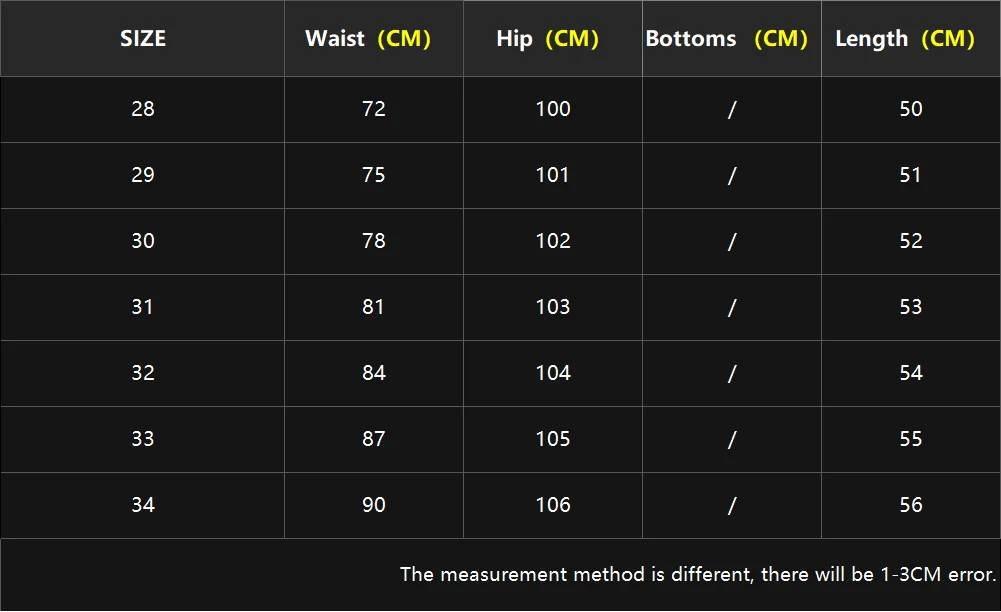Select hip value 106
This screenshot has width=1001, height=612.
(x=553, y=505)
